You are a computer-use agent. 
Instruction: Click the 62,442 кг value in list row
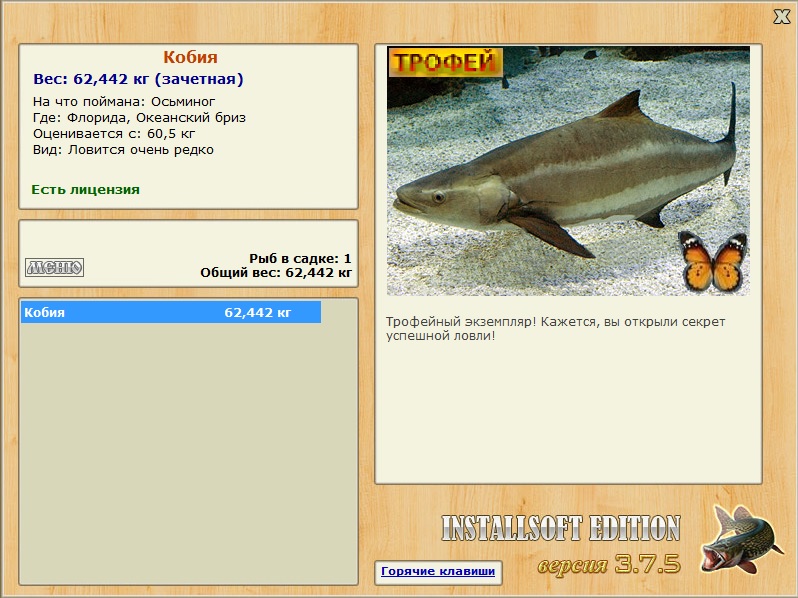click(258, 312)
